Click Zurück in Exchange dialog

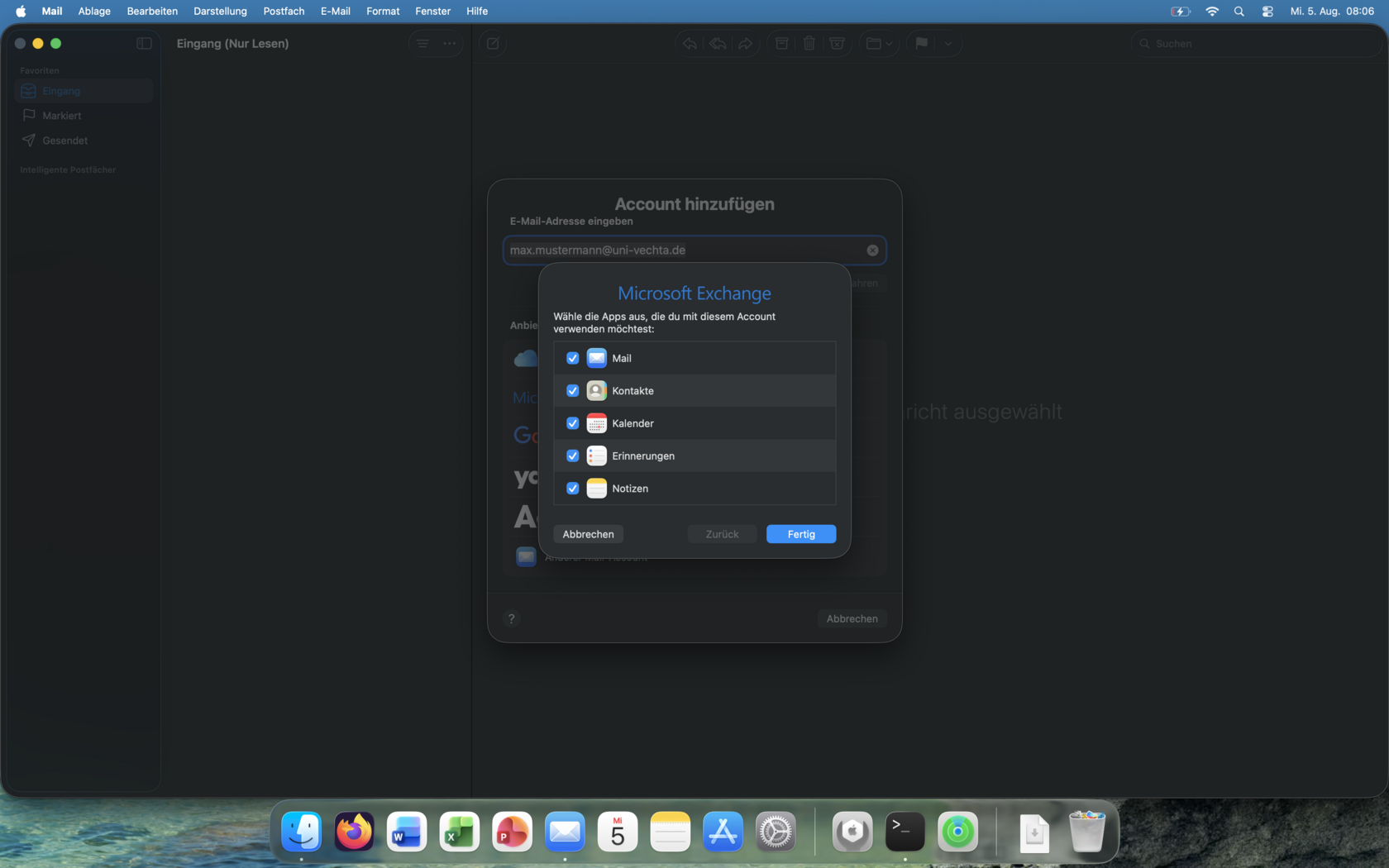tap(722, 534)
